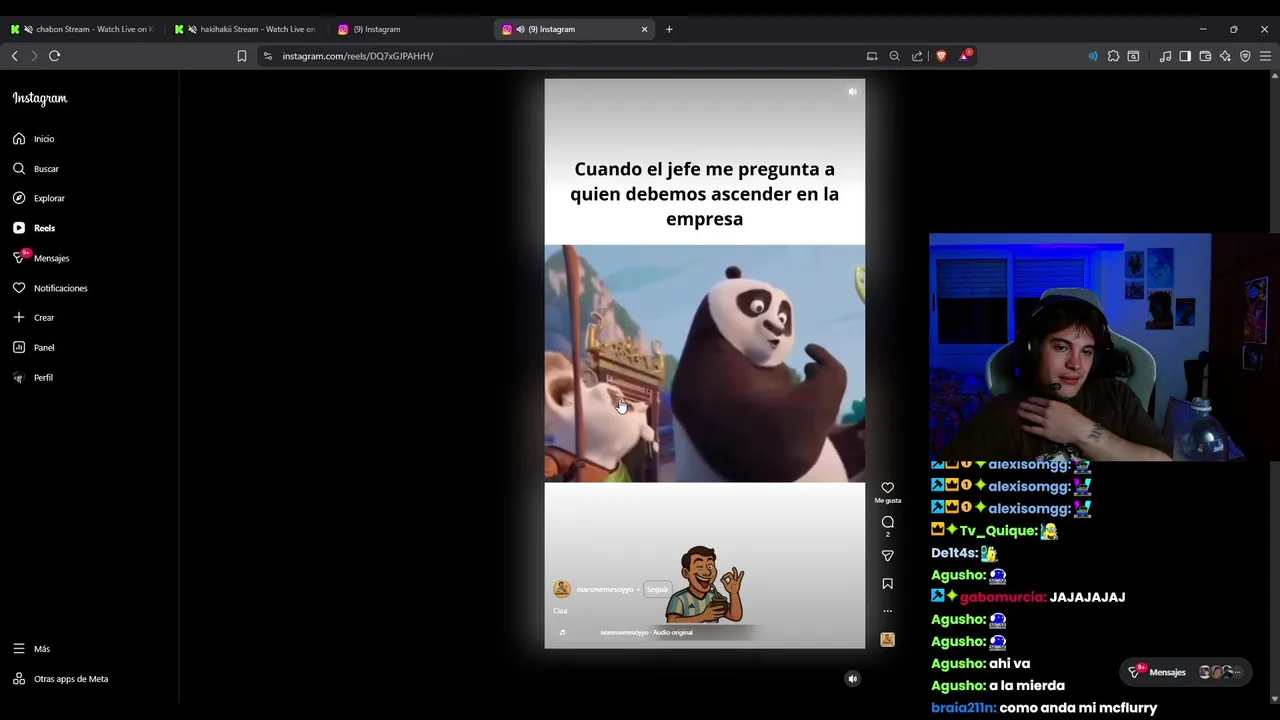
Task: Follow noesmemesoyyo with Seguir button
Action: tap(657, 590)
